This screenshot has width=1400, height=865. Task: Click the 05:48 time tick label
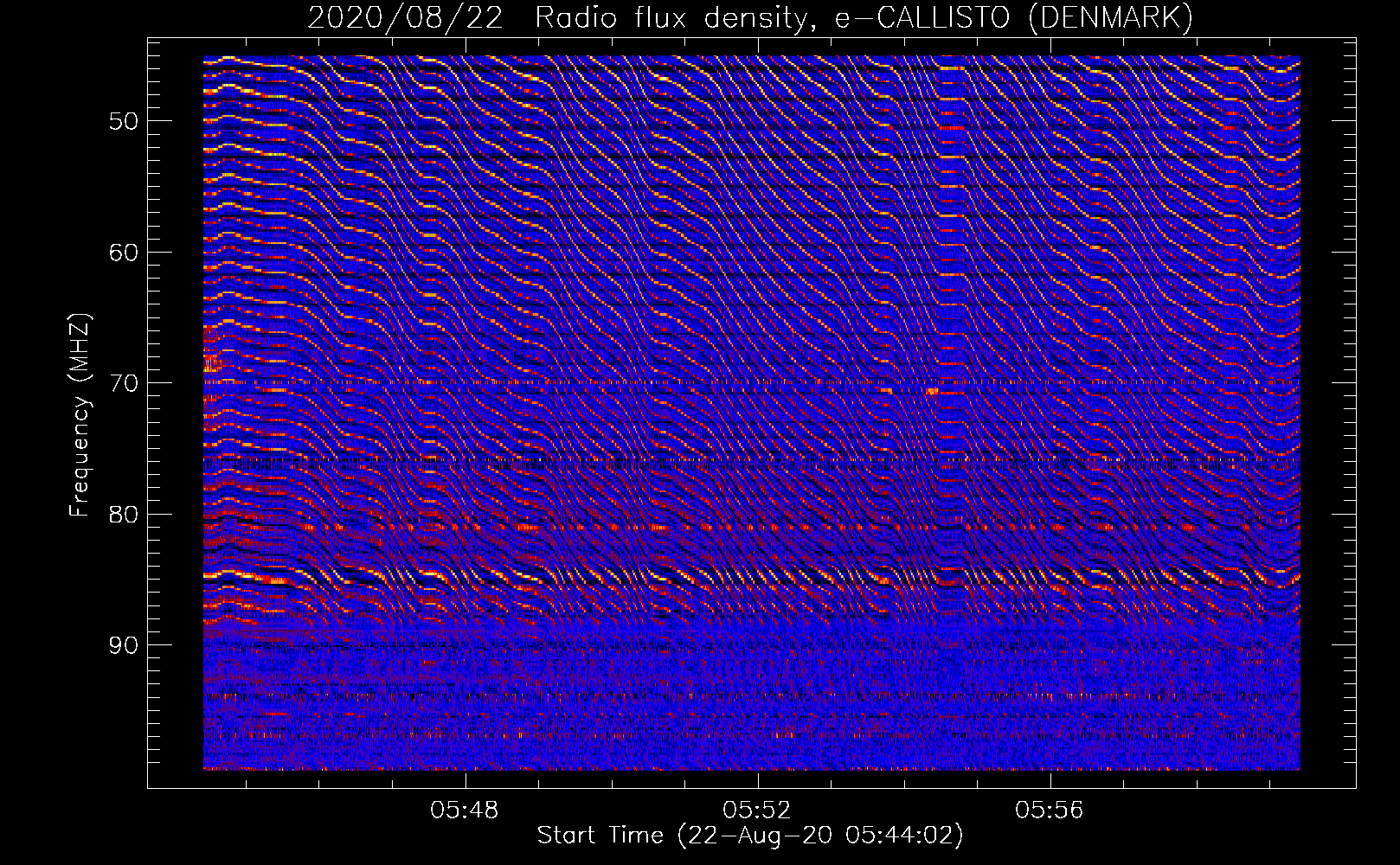pos(465,811)
